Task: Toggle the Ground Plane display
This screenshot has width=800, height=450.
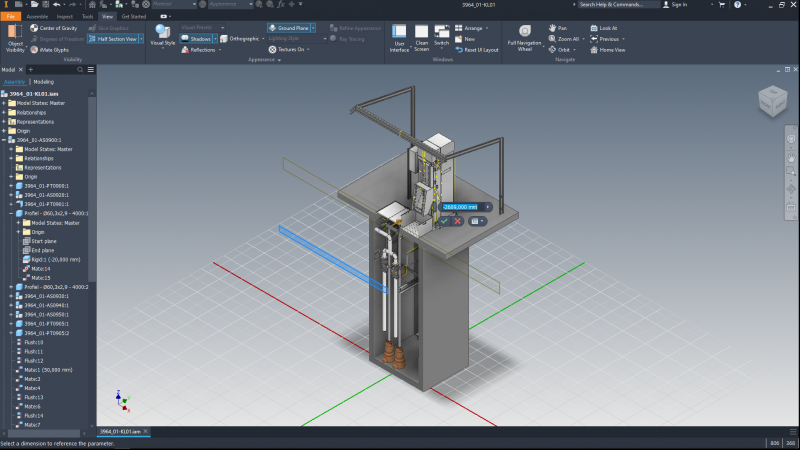Action: coord(288,28)
